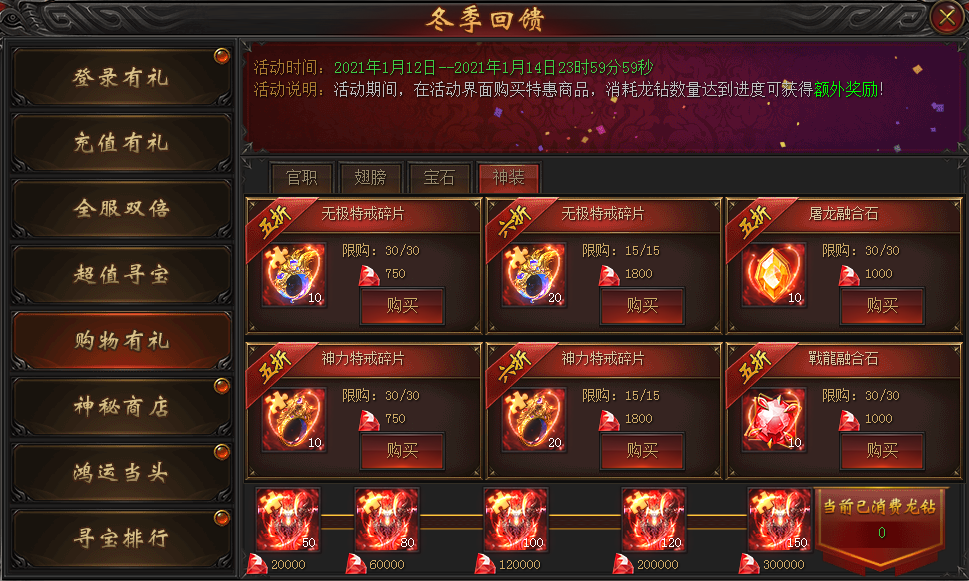
Task: Buy 屠龙融合石 for 1000 diamonds
Action: point(882,305)
